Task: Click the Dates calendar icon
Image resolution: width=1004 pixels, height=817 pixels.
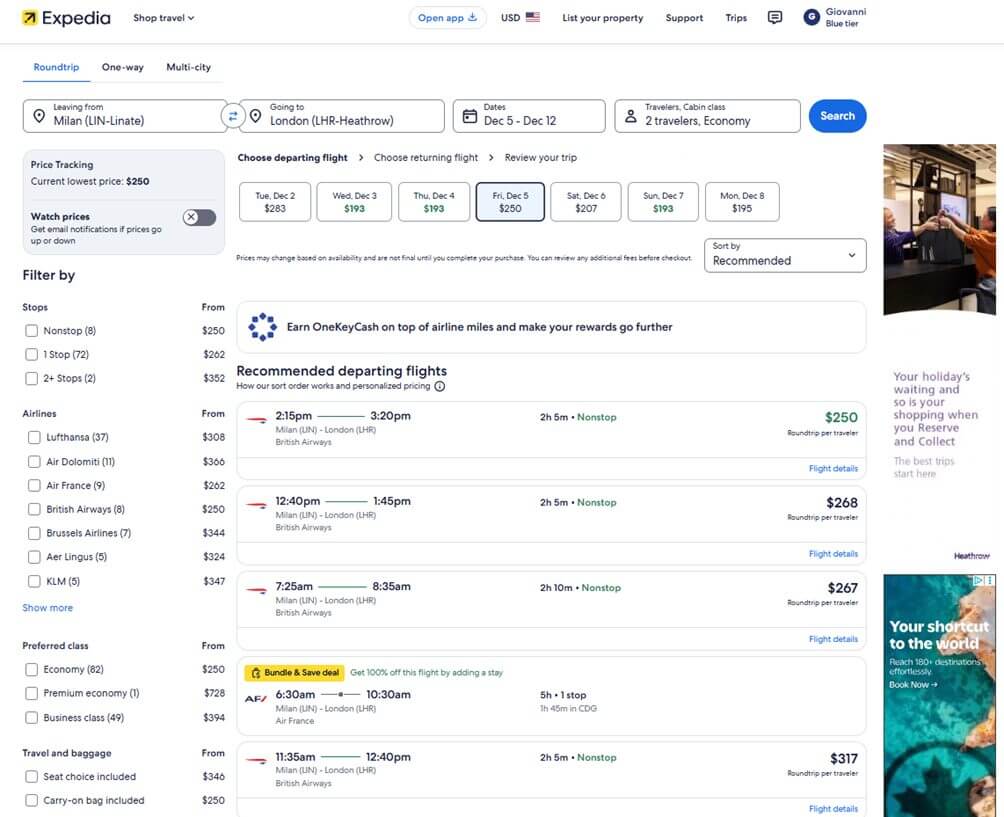Action: click(469, 116)
